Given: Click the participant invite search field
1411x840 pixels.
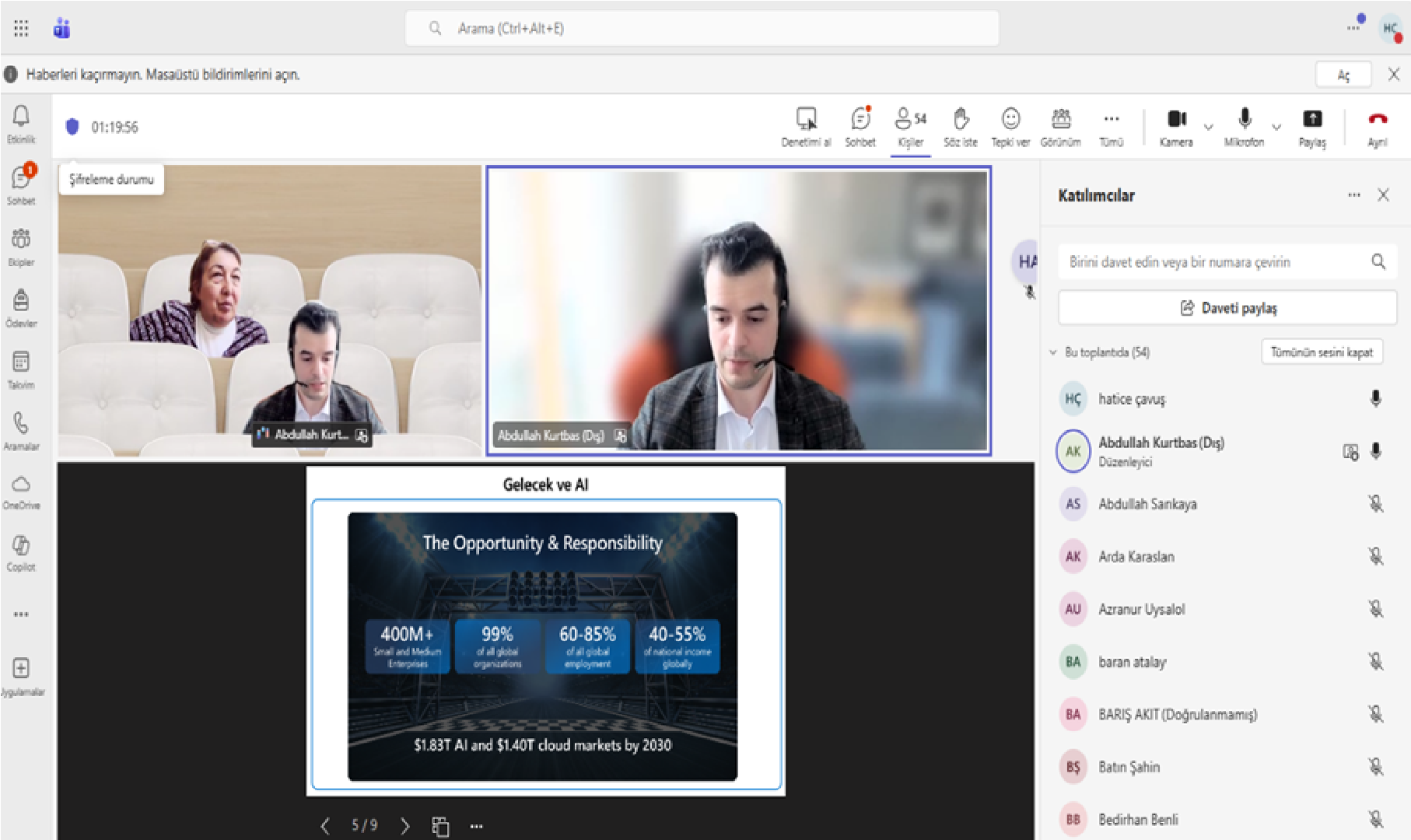Looking at the screenshot, I should point(1213,262).
